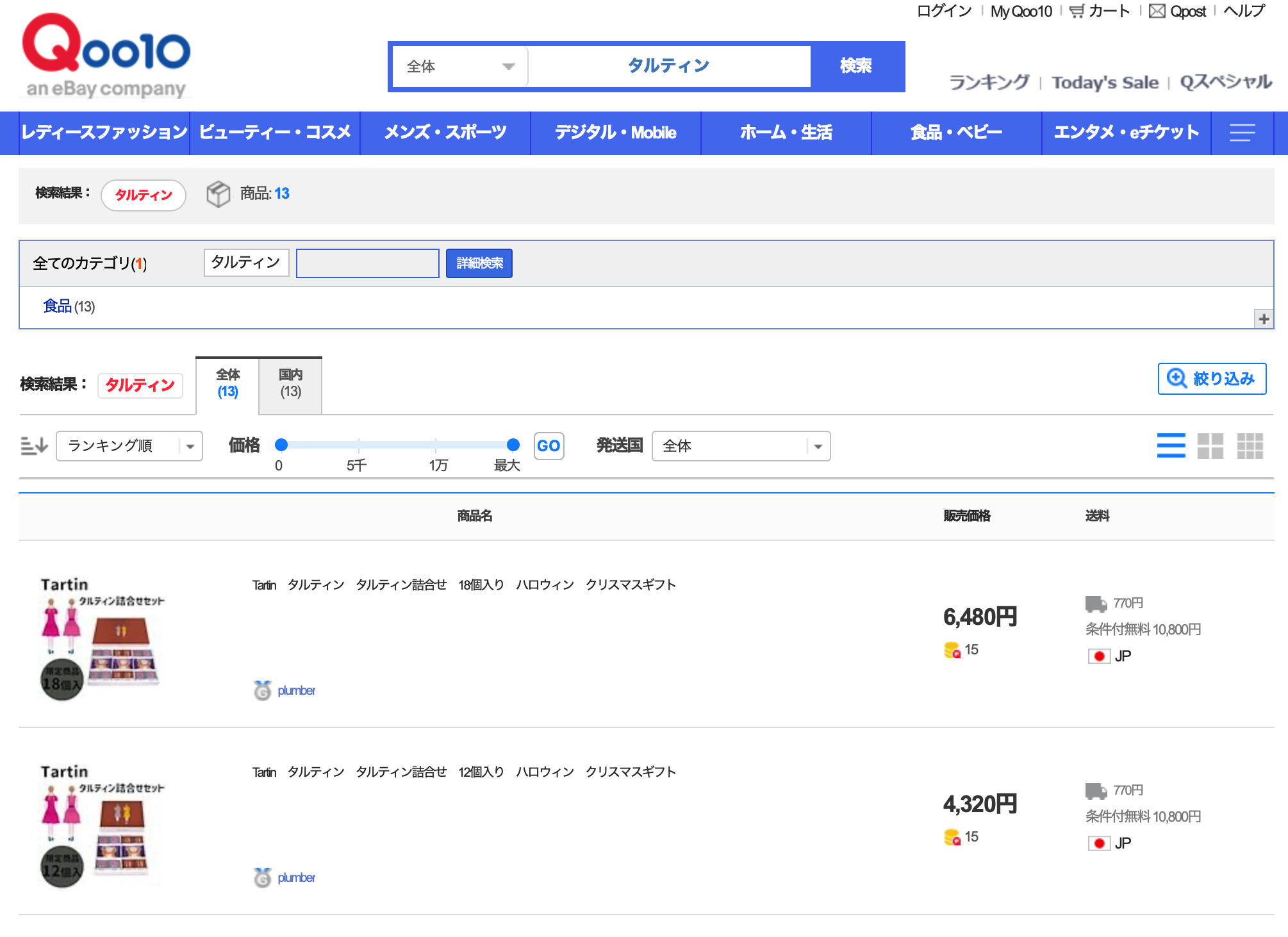1288x937 pixels.
Task: Open 食品・ベビー category menu
Action: 957,133
